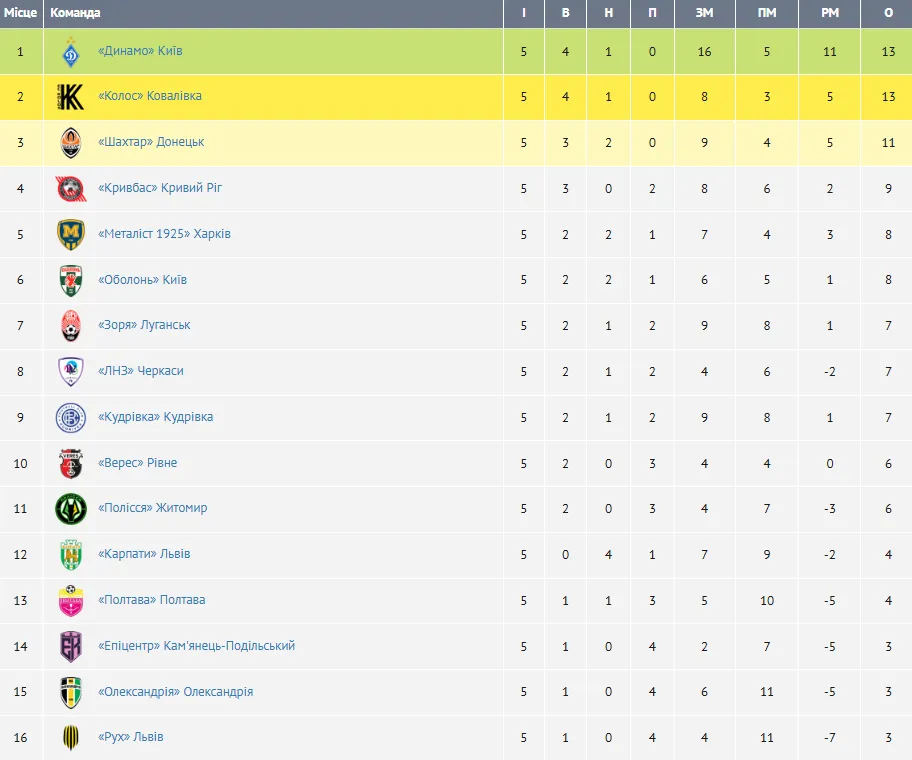Click the Shakhtar Donetsk club crest
The image size is (912, 760).
71,143
